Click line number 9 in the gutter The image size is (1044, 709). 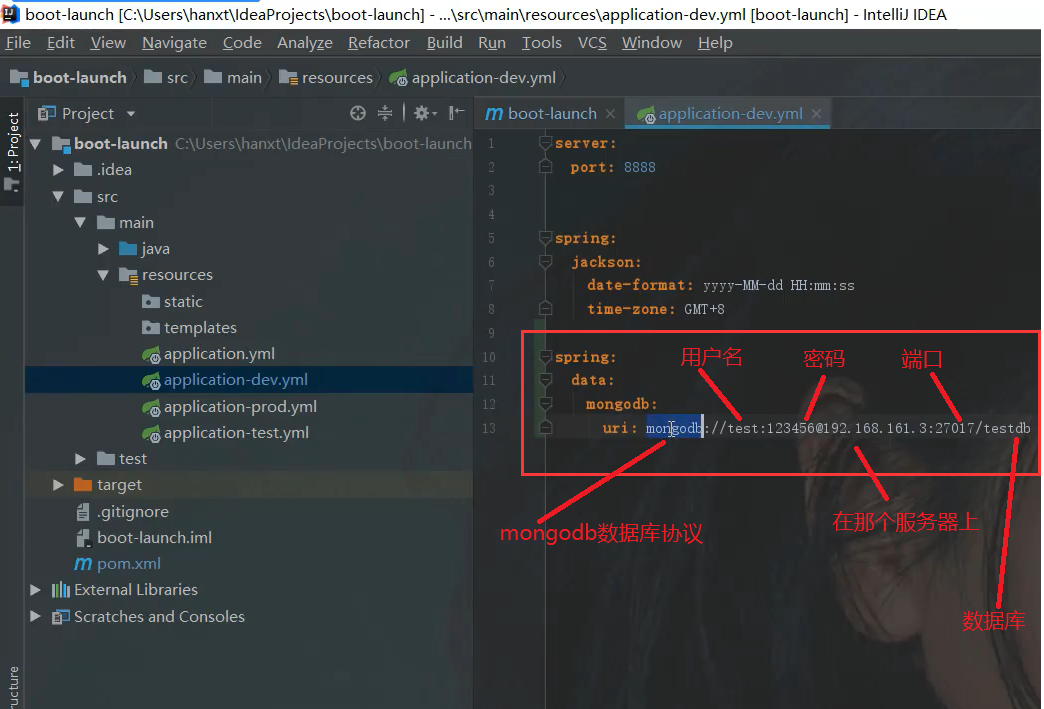[491, 333]
